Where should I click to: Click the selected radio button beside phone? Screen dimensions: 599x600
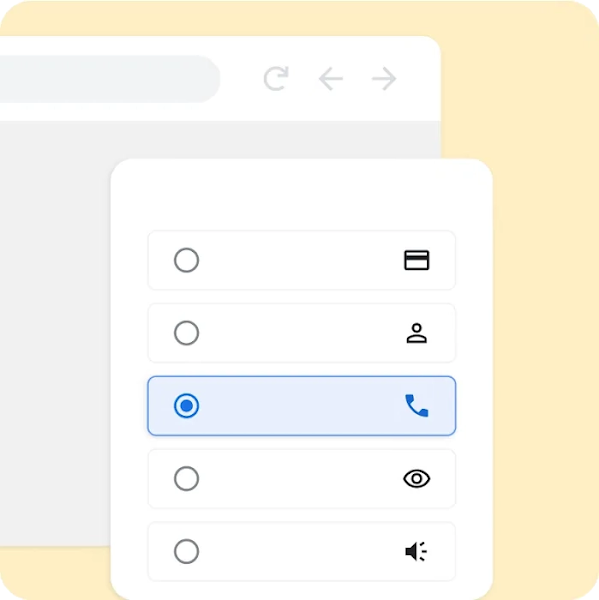pos(186,406)
